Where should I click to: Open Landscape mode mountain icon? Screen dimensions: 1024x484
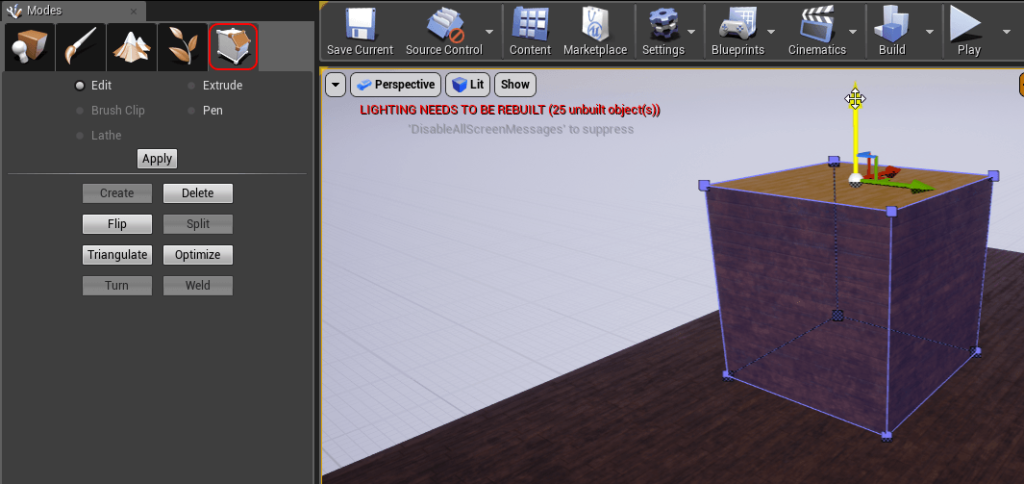point(130,47)
